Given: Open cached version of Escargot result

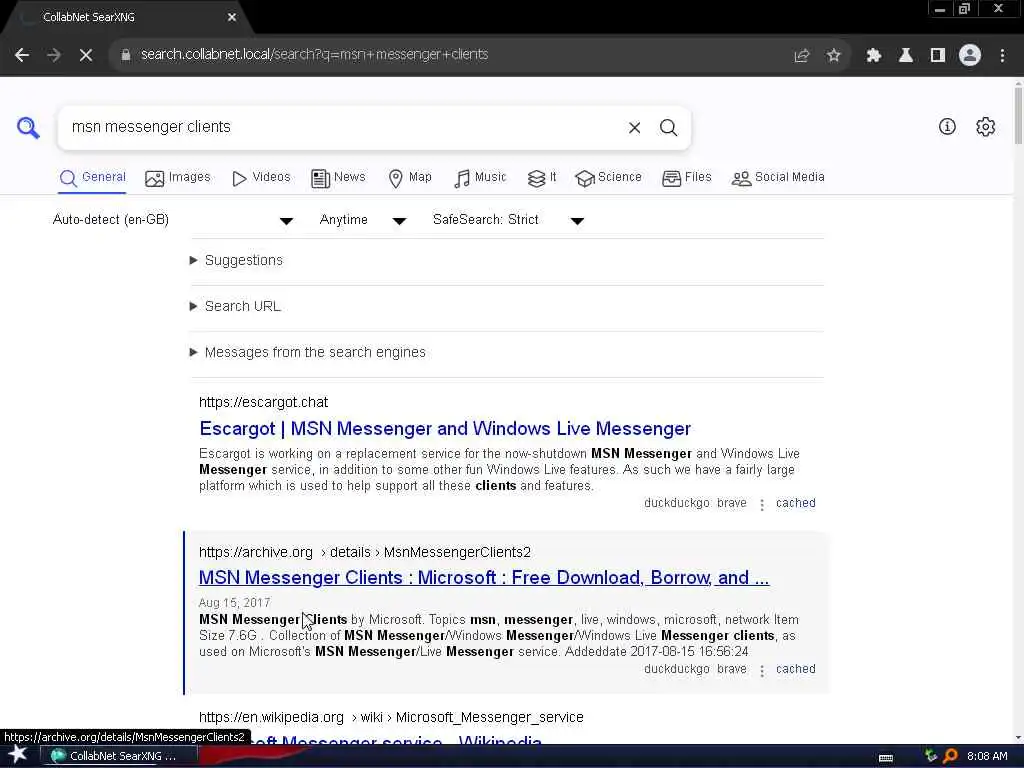Looking at the screenshot, I should [795, 504].
